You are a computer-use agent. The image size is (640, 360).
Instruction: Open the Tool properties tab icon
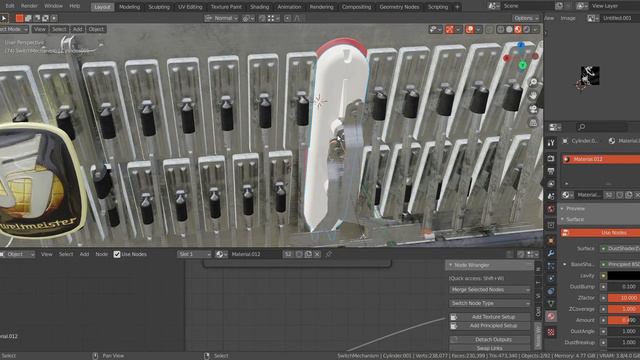coord(551,142)
